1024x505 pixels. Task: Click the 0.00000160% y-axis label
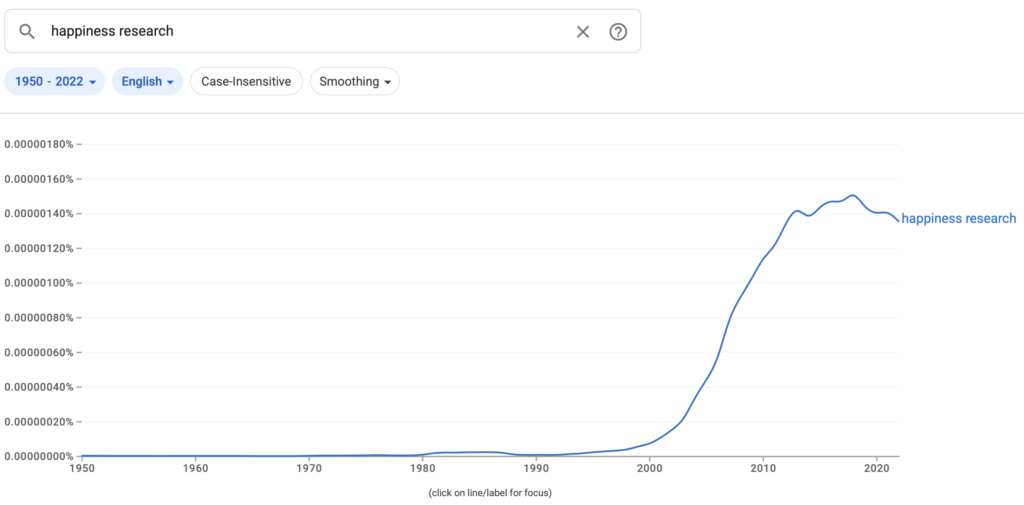click(x=39, y=179)
